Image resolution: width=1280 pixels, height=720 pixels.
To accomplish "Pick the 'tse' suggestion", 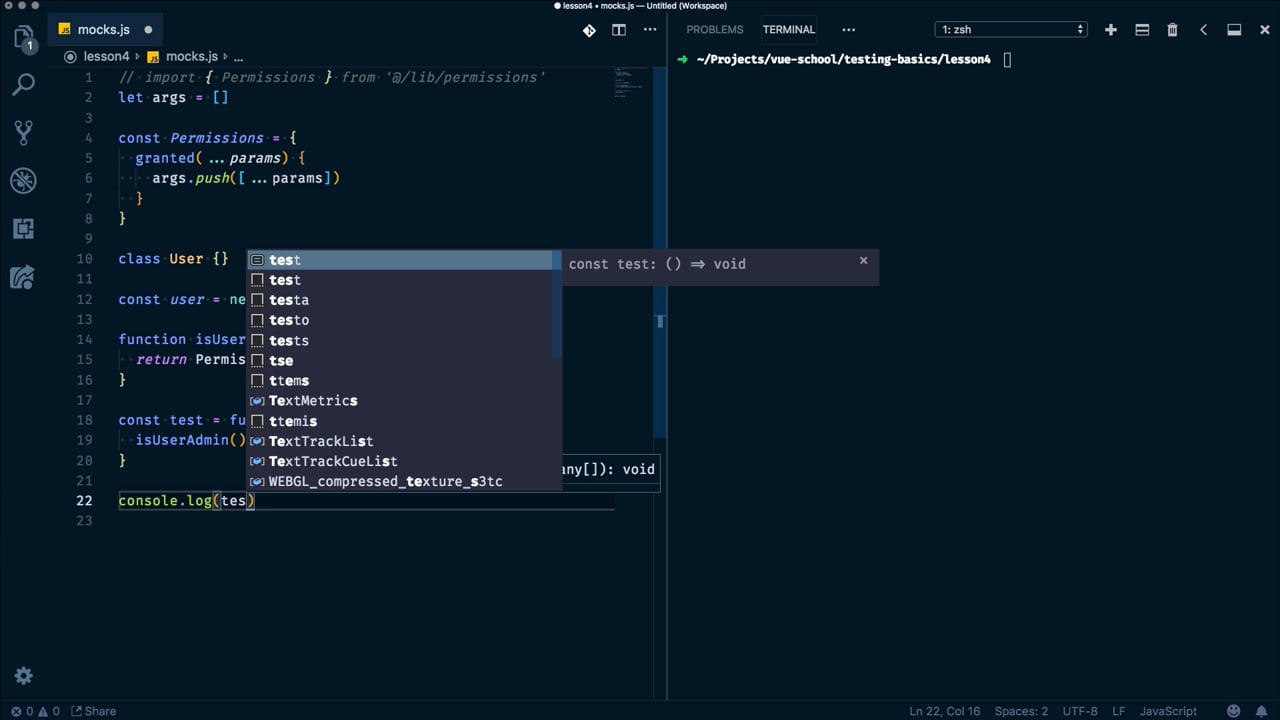I will point(400,360).
